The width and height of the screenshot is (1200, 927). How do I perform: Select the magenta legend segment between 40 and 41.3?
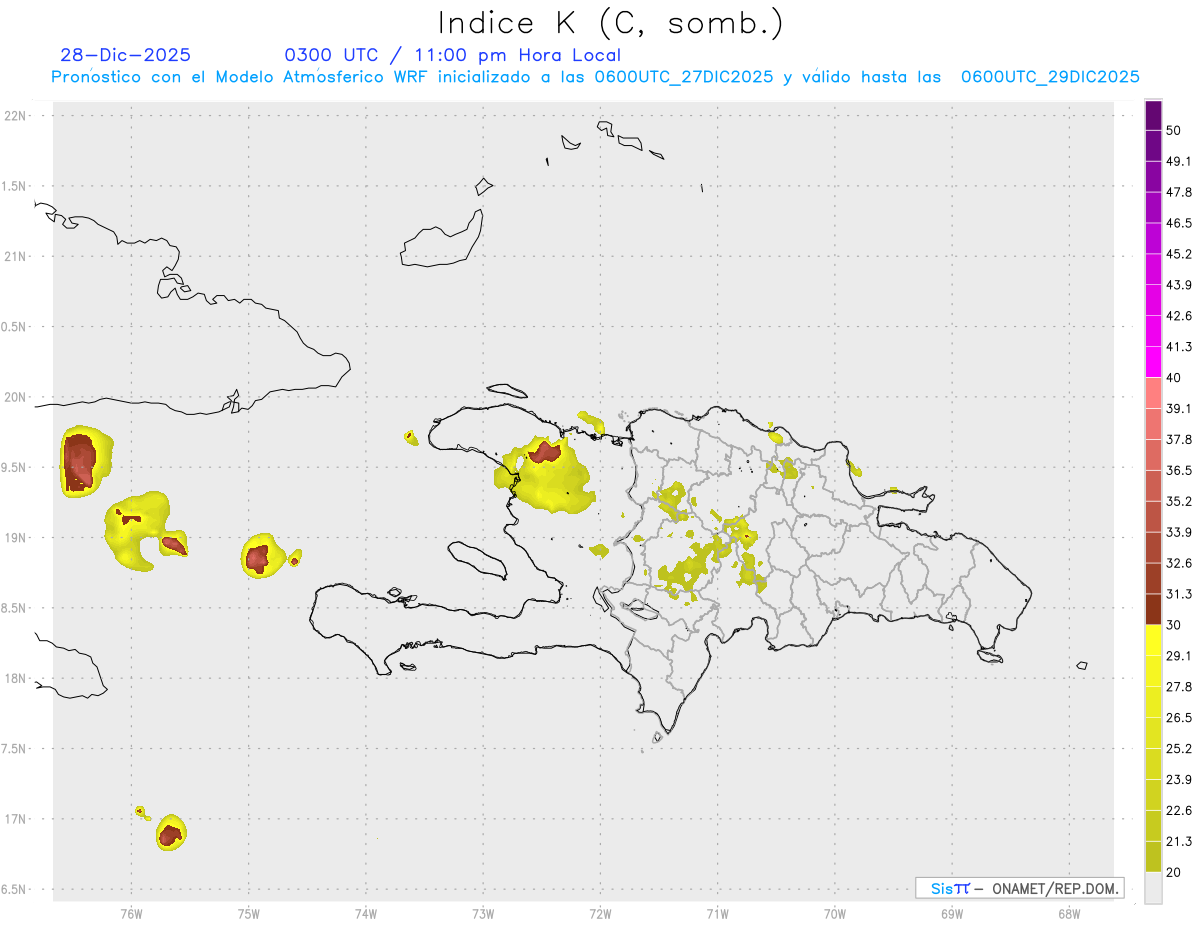pyautogui.click(x=1154, y=362)
